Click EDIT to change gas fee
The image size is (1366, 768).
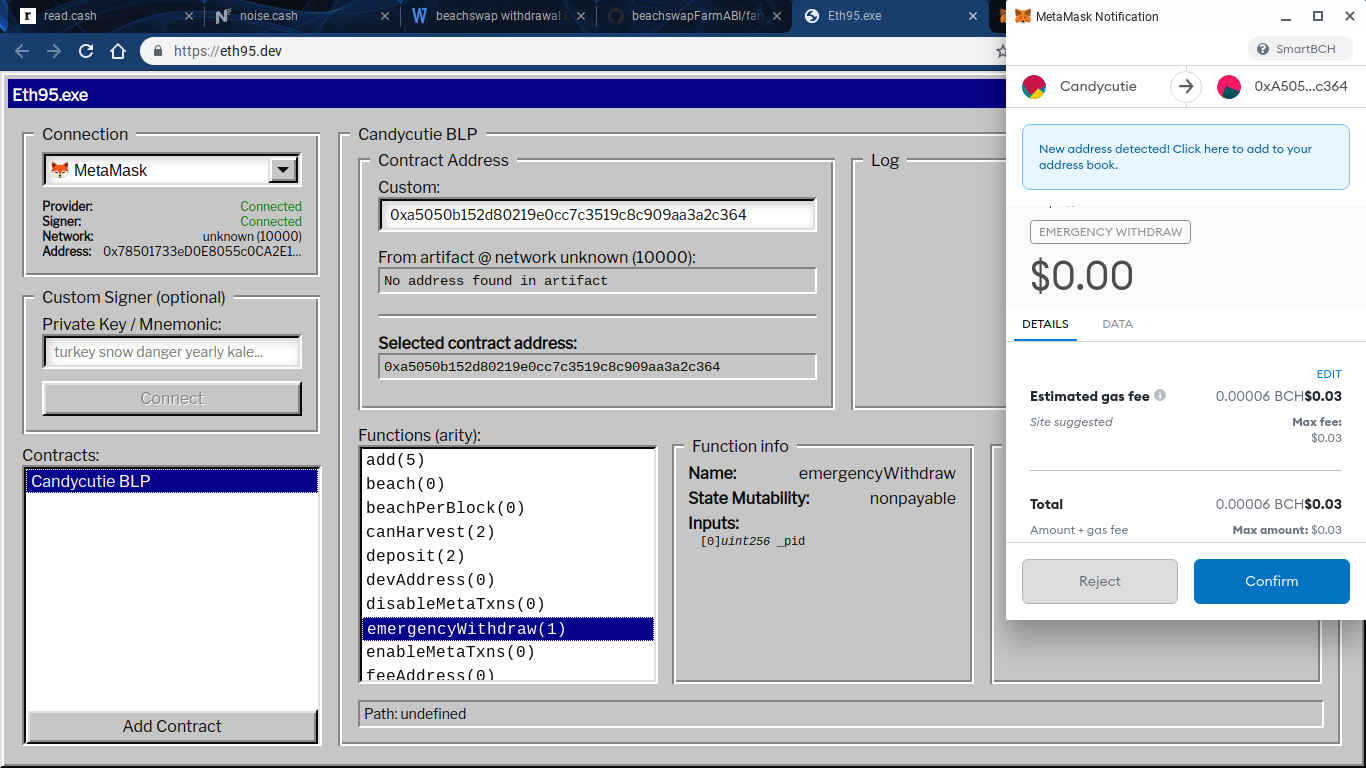[x=1329, y=374]
